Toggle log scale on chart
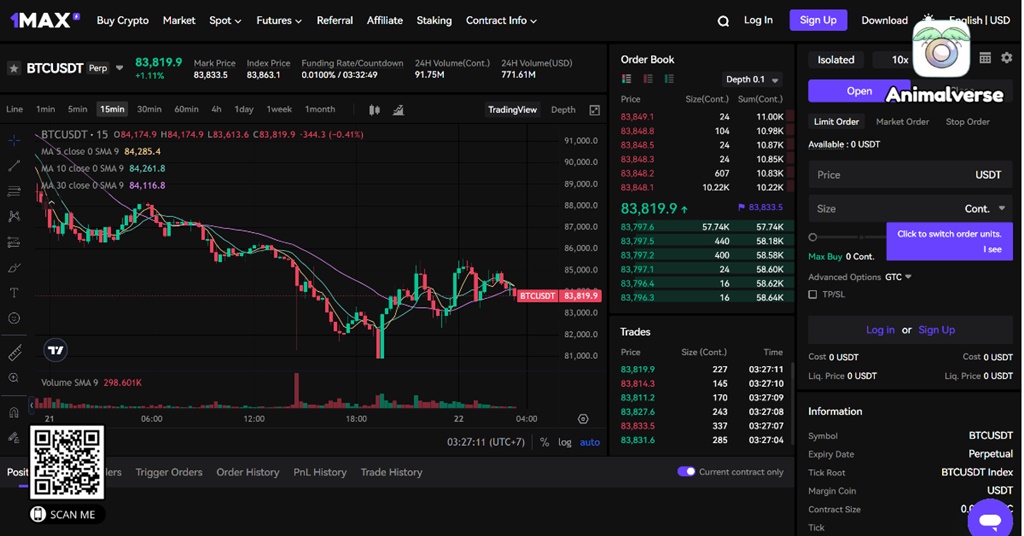Image resolution: width=1024 pixels, height=536 pixels. pyautogui.click(x=564, y=442)
